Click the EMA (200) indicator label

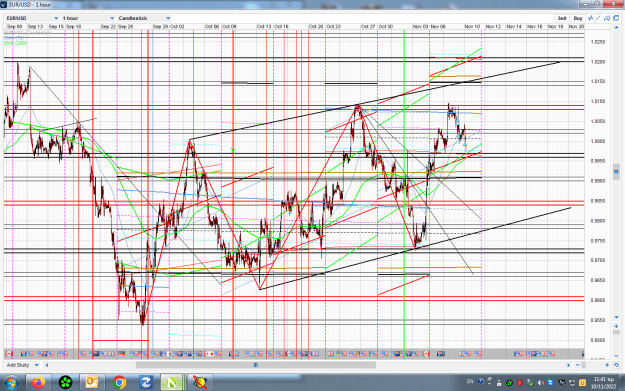16,43
